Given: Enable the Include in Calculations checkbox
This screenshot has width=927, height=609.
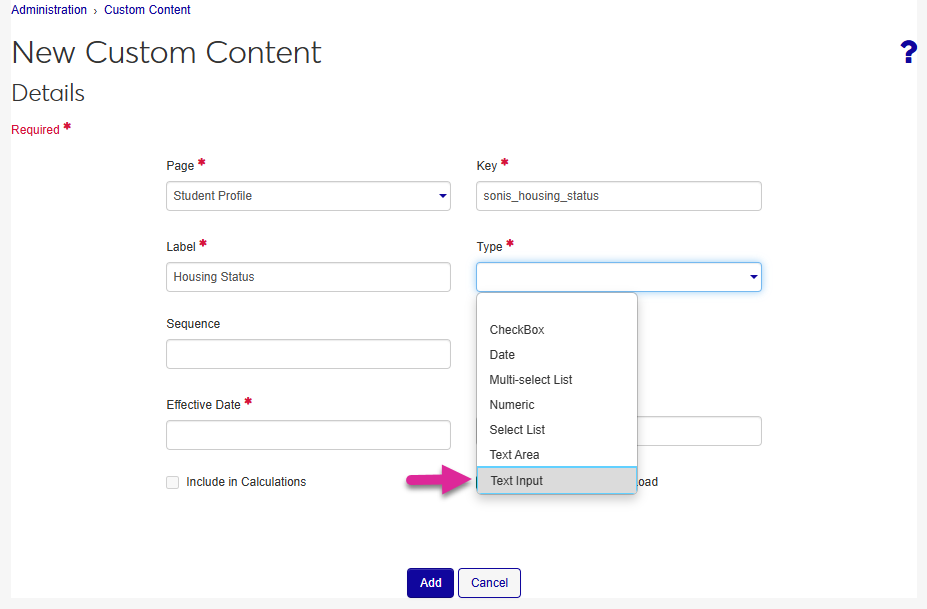Looking at the screenshot, I should click(173, 482).
